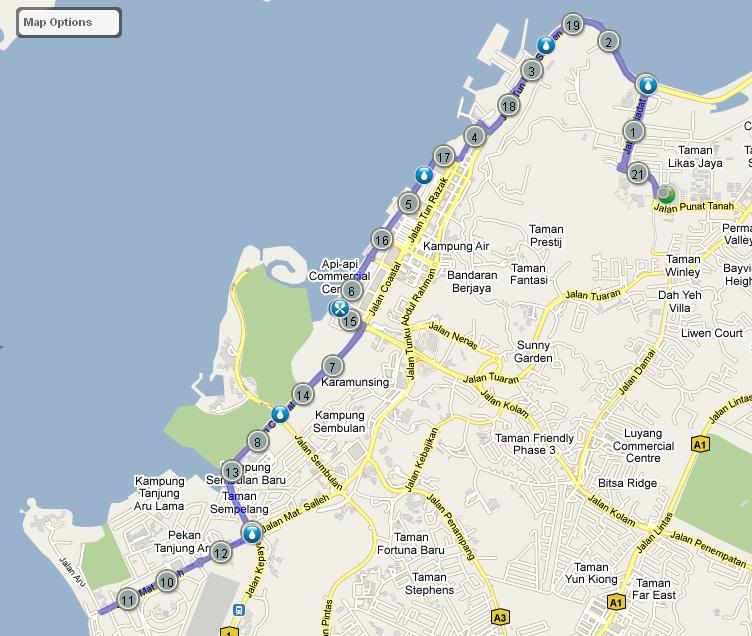Click the train station icon
The height and width of the screenshot is (636, 752).
click(239, 610)
